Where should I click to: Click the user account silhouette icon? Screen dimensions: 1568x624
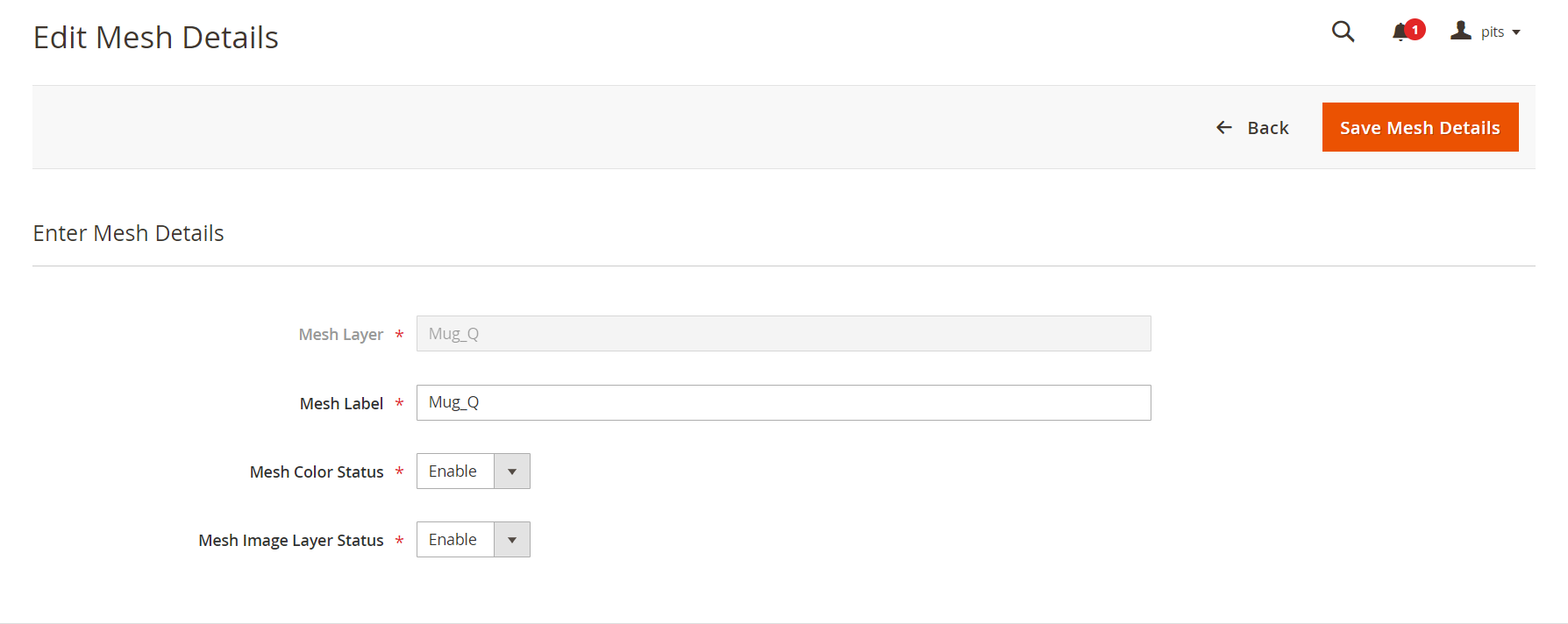tap(1460, 31)
